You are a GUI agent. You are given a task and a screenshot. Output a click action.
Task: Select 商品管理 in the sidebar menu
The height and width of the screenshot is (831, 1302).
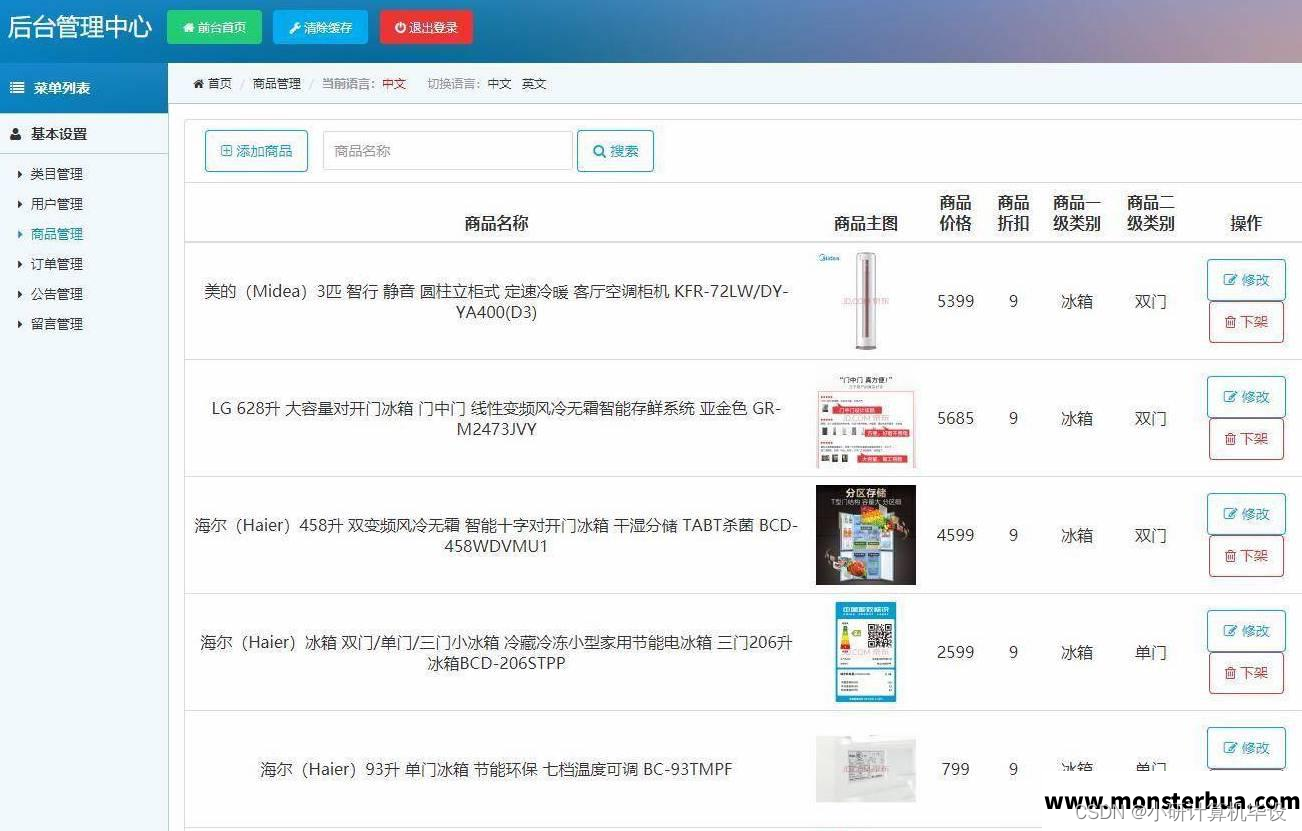pyautogui.click(x=56, y=233)
